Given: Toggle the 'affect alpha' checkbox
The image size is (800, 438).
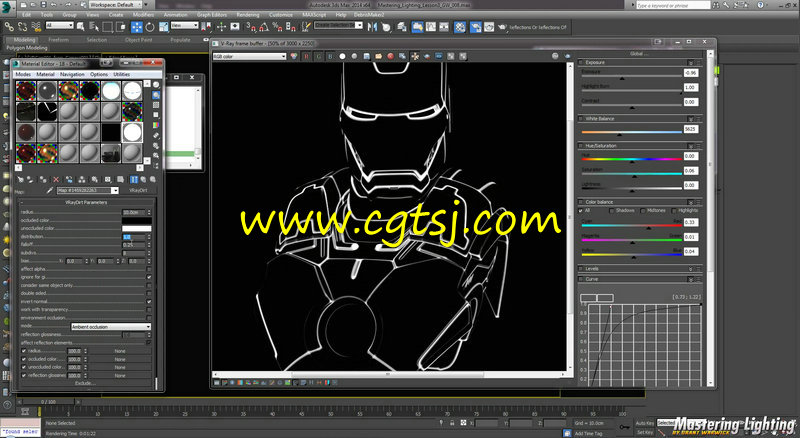Looking at the screenshot, I should (149, 269).
